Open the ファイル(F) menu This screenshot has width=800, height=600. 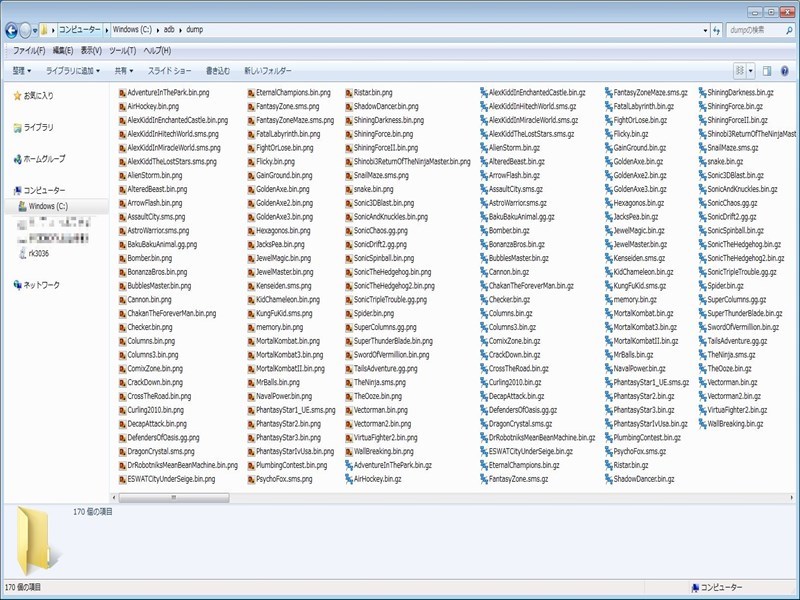(x=29, y=51)
